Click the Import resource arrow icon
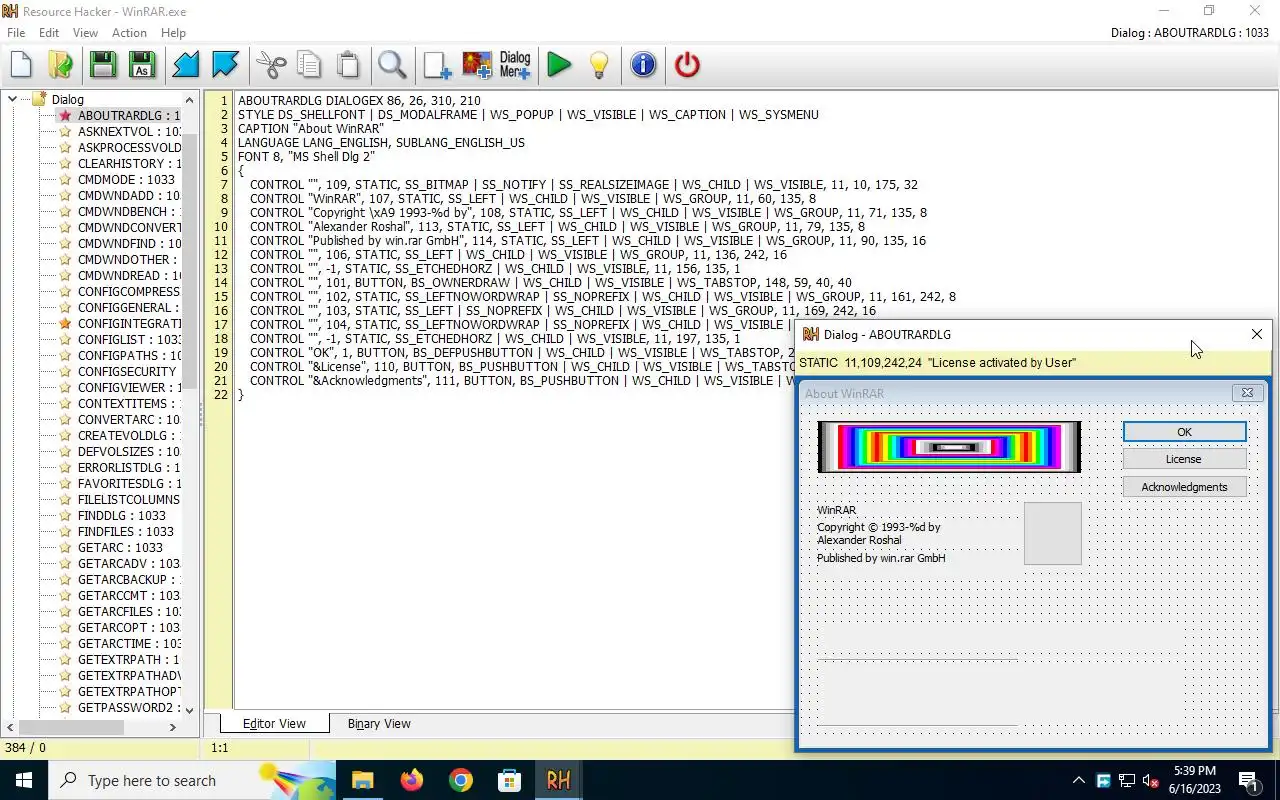This screenshot has height=800, width=1280. coord(186,65)
